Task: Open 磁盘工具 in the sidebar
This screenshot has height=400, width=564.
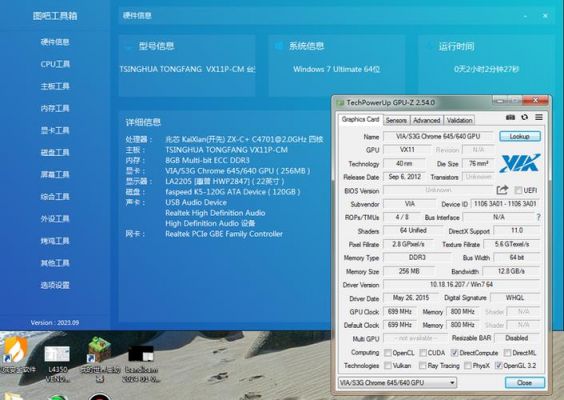Action: 55,153
